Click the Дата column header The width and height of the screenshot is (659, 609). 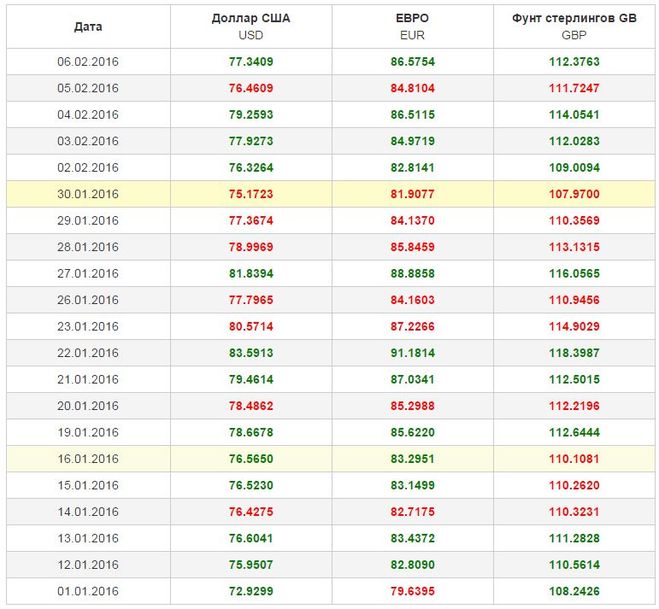click(x=88, y=26)
